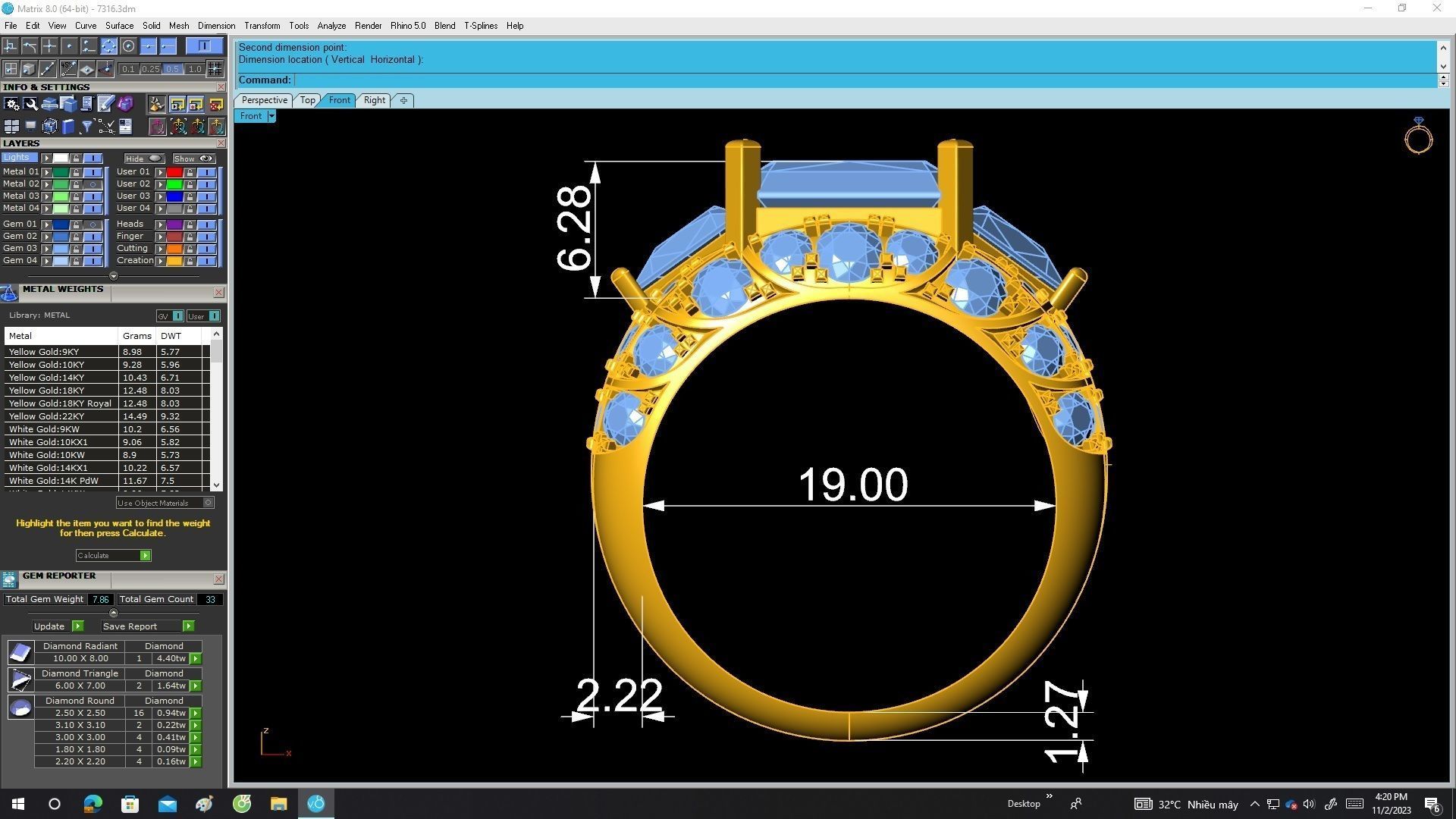The image size is (1456, 819).
Task: Expand the Lights layer arrow
Action: pyautogui.click(x=47, y=158)
